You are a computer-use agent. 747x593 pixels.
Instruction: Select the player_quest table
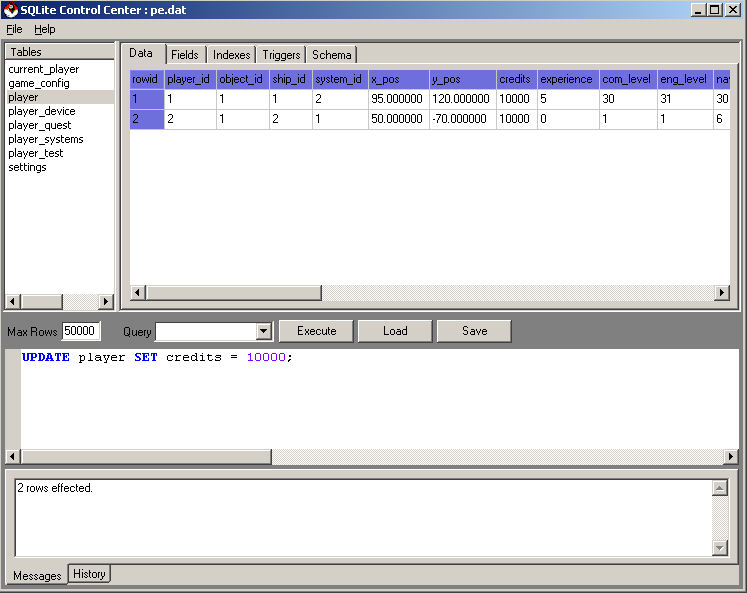coord(40,125)
